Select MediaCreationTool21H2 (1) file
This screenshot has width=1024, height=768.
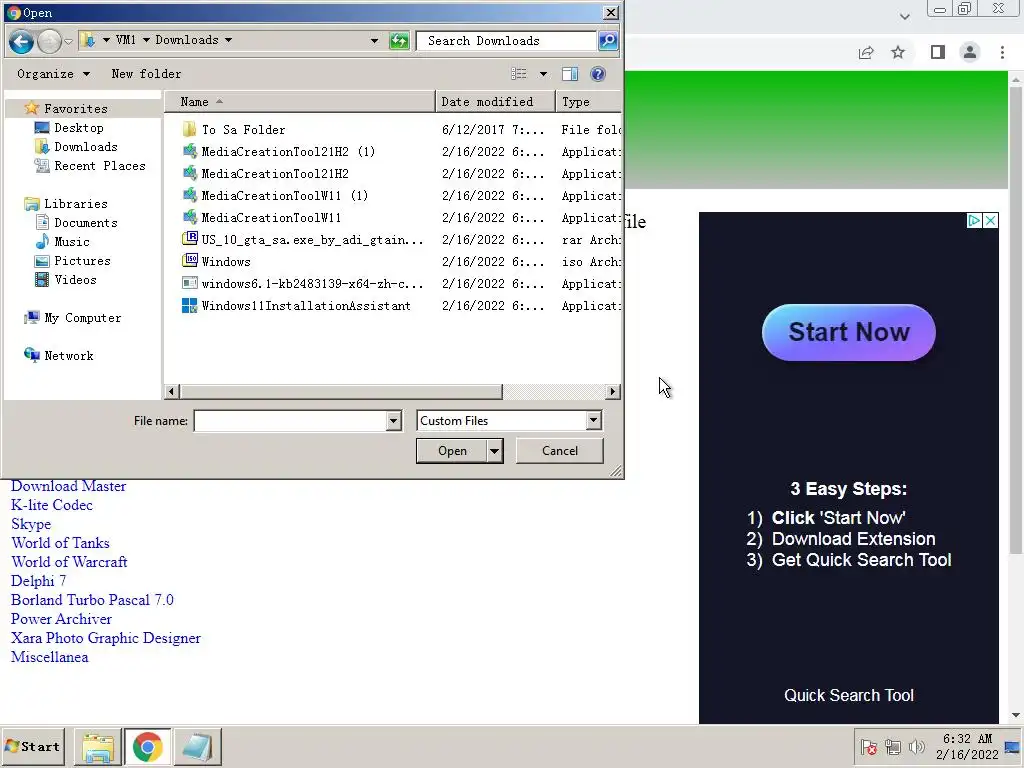click(288, 152)
